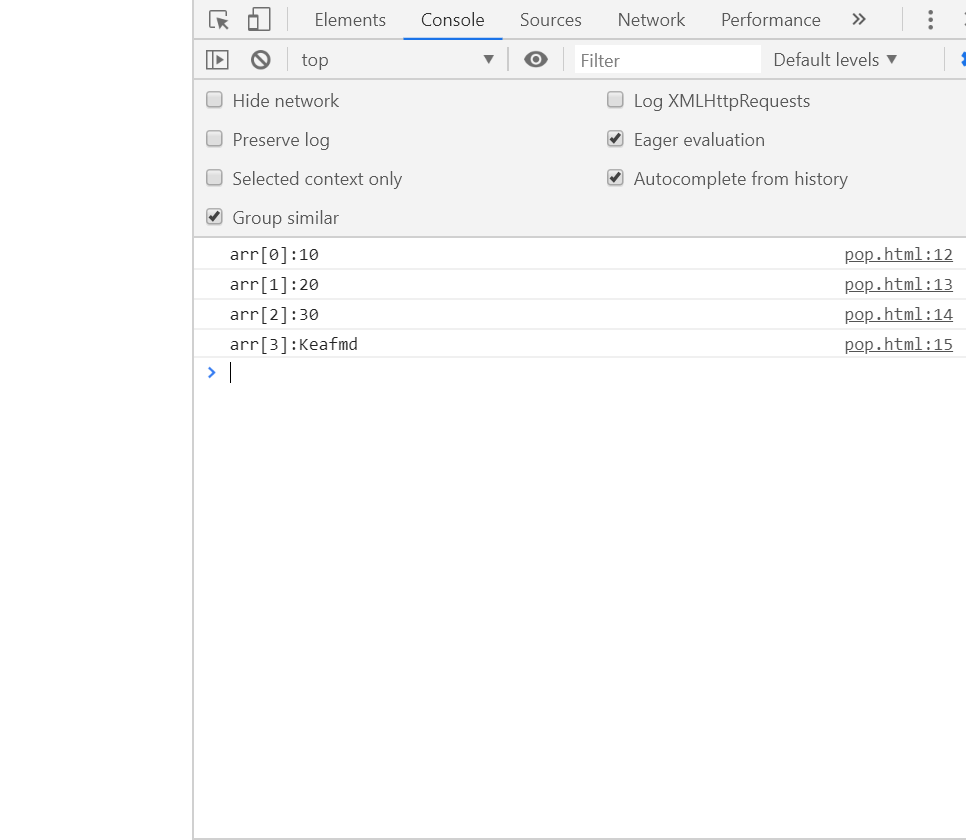Select the arr[1]:20 log message

coord(274,285)
